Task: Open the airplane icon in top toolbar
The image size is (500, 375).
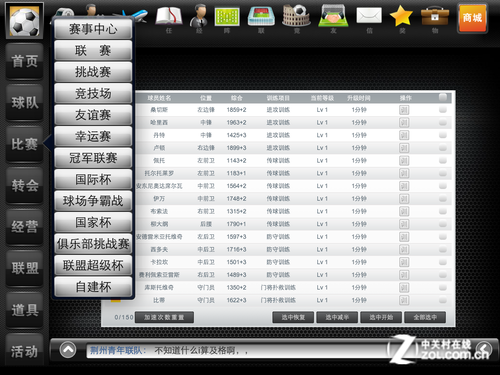Action: [x=135, y=15]
